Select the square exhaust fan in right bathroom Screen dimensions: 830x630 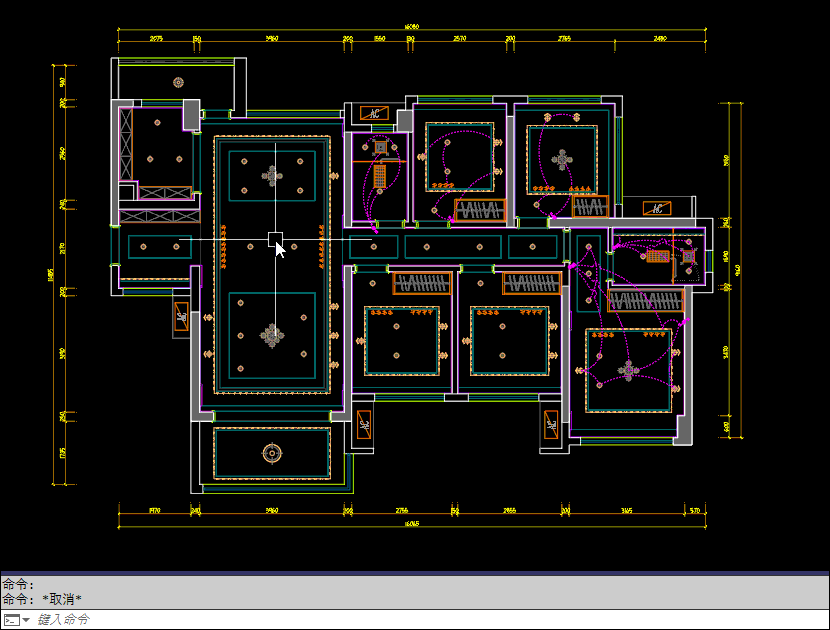[x=689, y=256]
